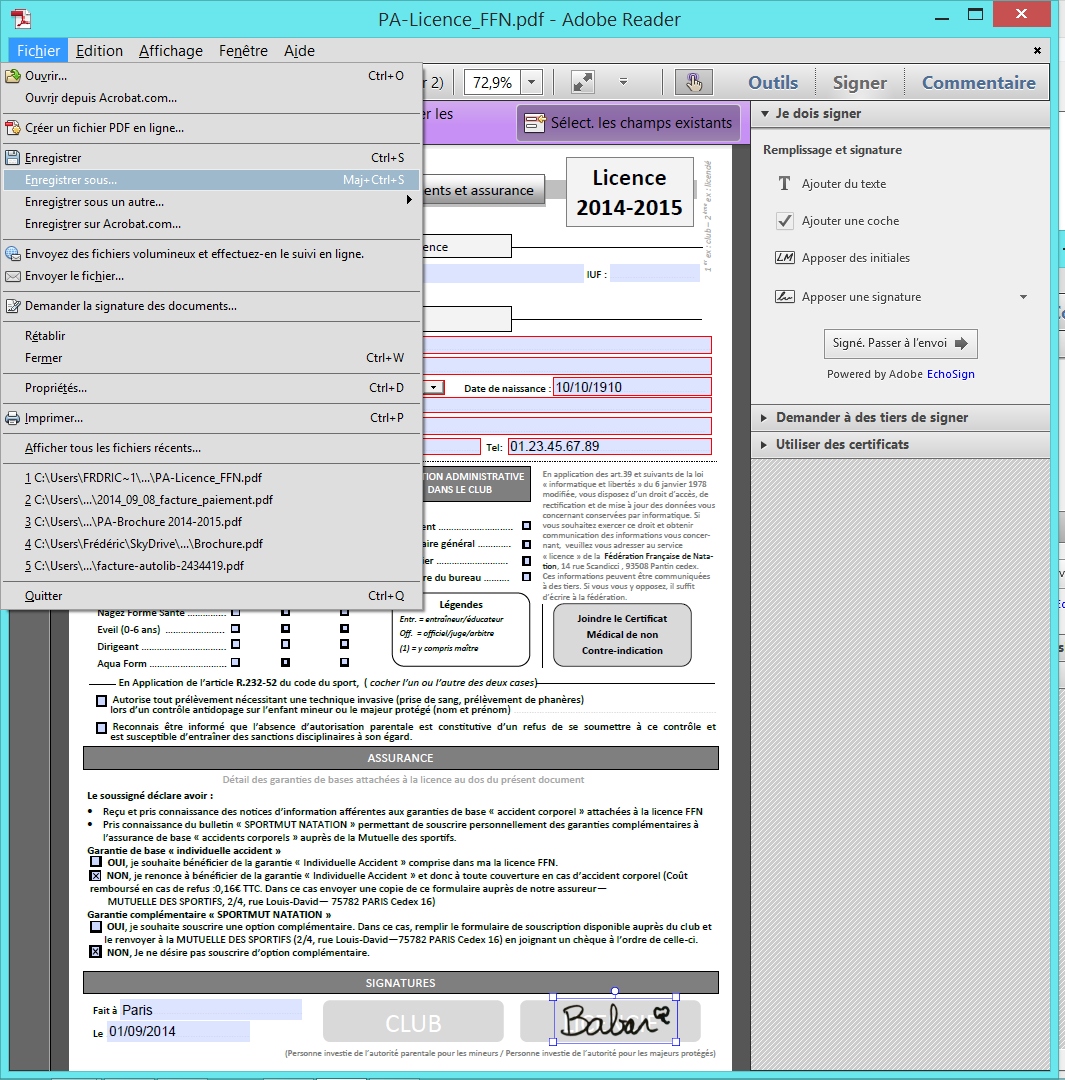Screen dimensions: 1065x1080
Task: Click the Date de naissance field
Action: coord(632,387)
